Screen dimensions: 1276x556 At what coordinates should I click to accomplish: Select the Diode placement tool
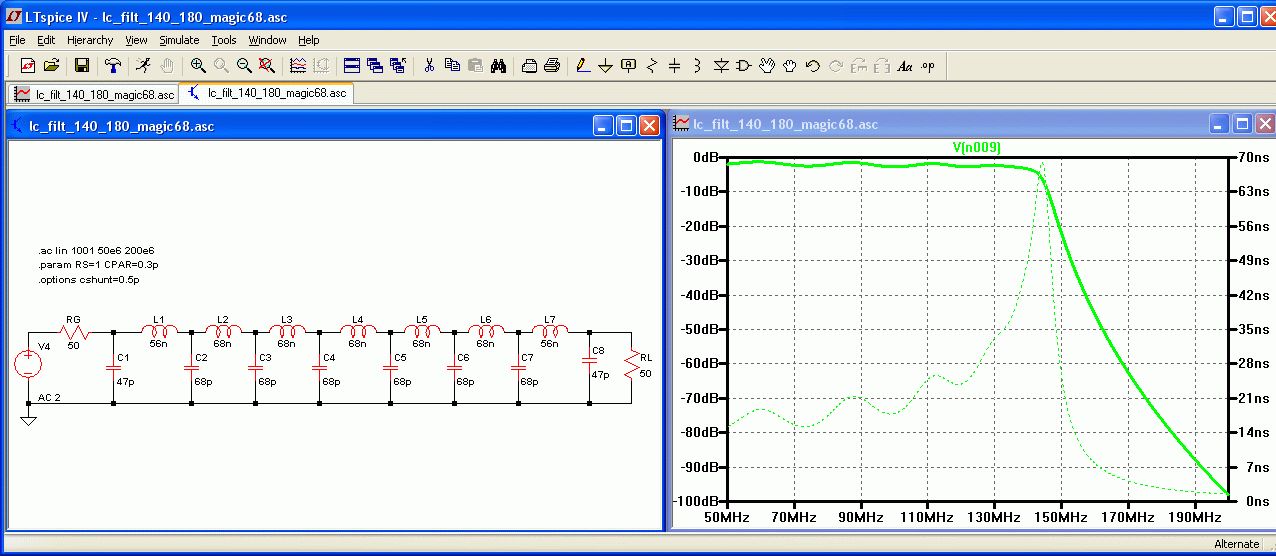(x=721, y=66)
